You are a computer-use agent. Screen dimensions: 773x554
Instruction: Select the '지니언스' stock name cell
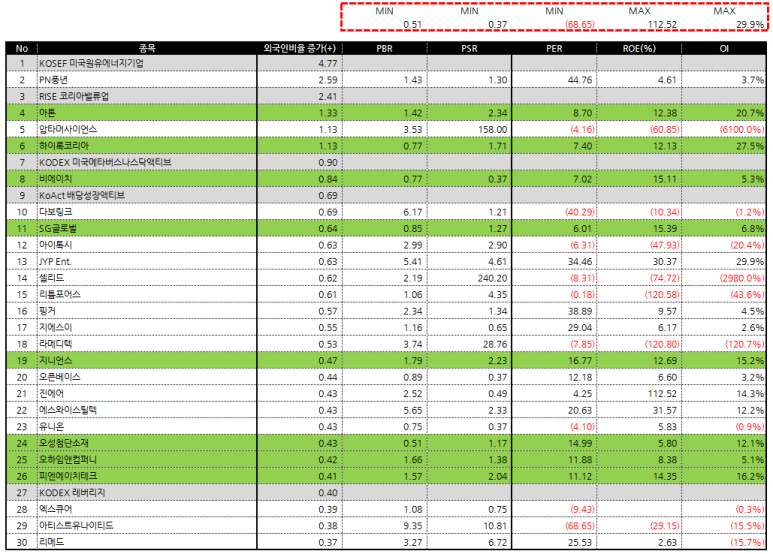tap(147, 360)
